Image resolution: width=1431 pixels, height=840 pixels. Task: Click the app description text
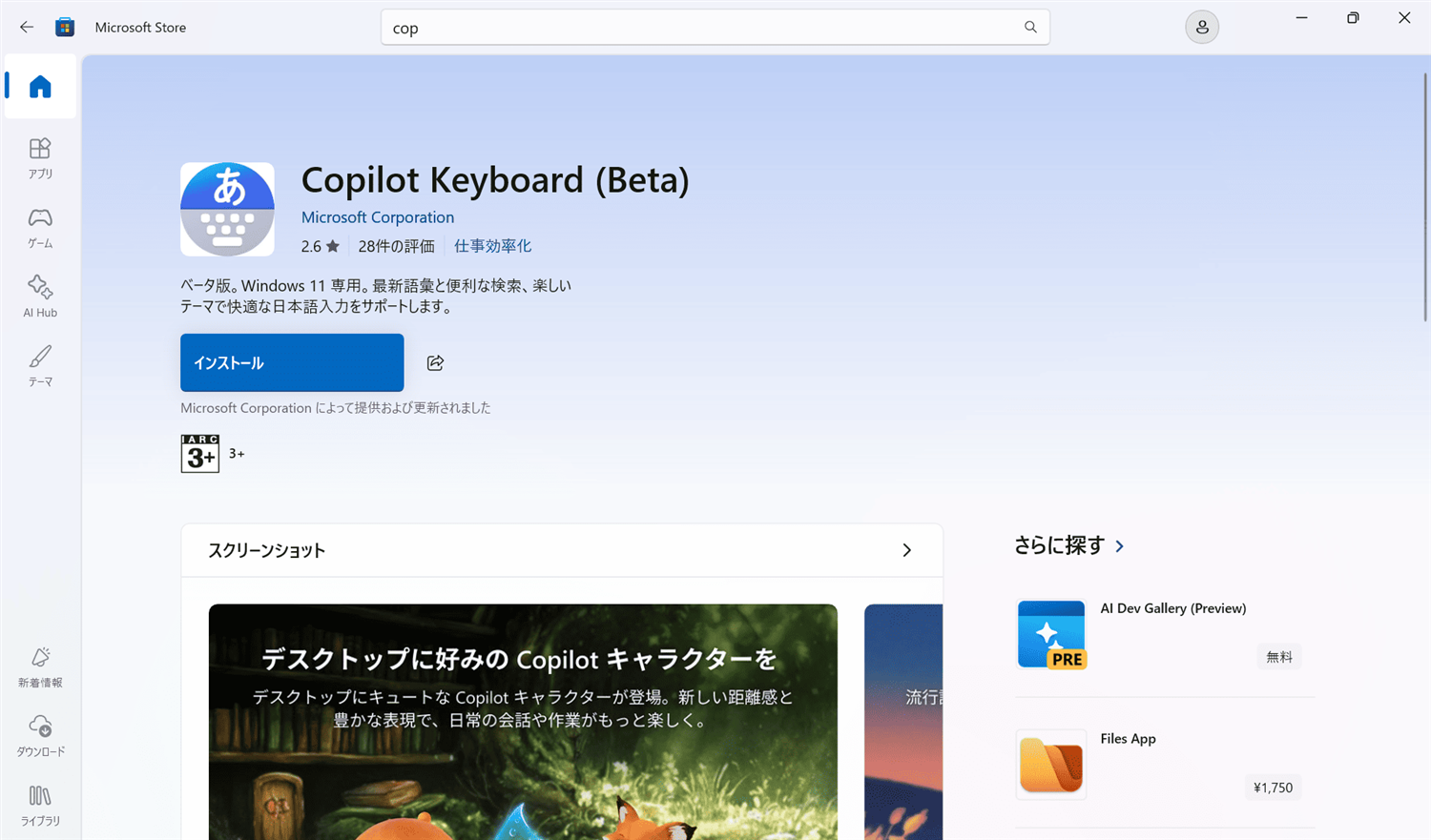pyautogui.click(x=376, y=296)
